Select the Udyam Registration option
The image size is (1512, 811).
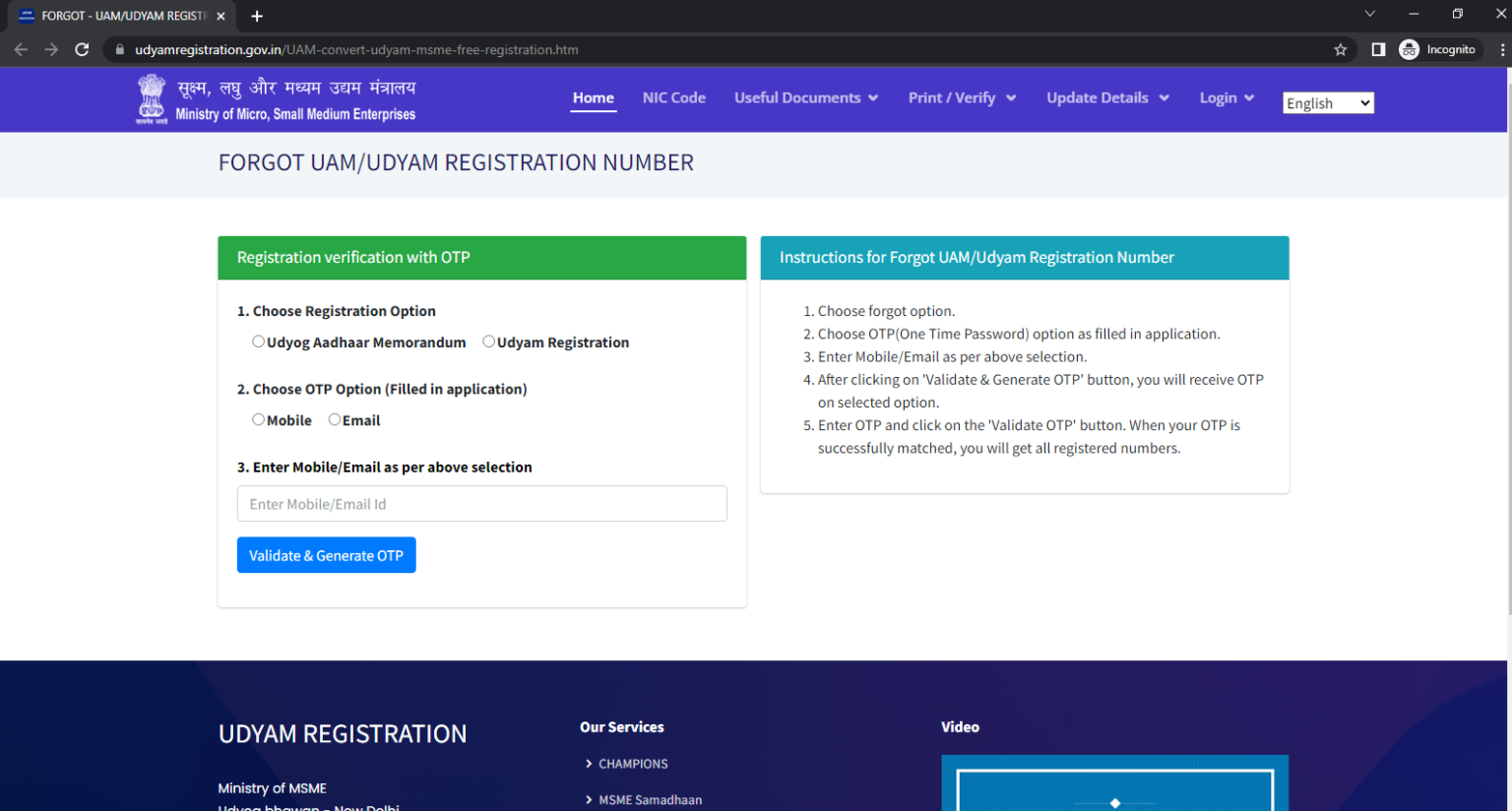tap(488, 341)
